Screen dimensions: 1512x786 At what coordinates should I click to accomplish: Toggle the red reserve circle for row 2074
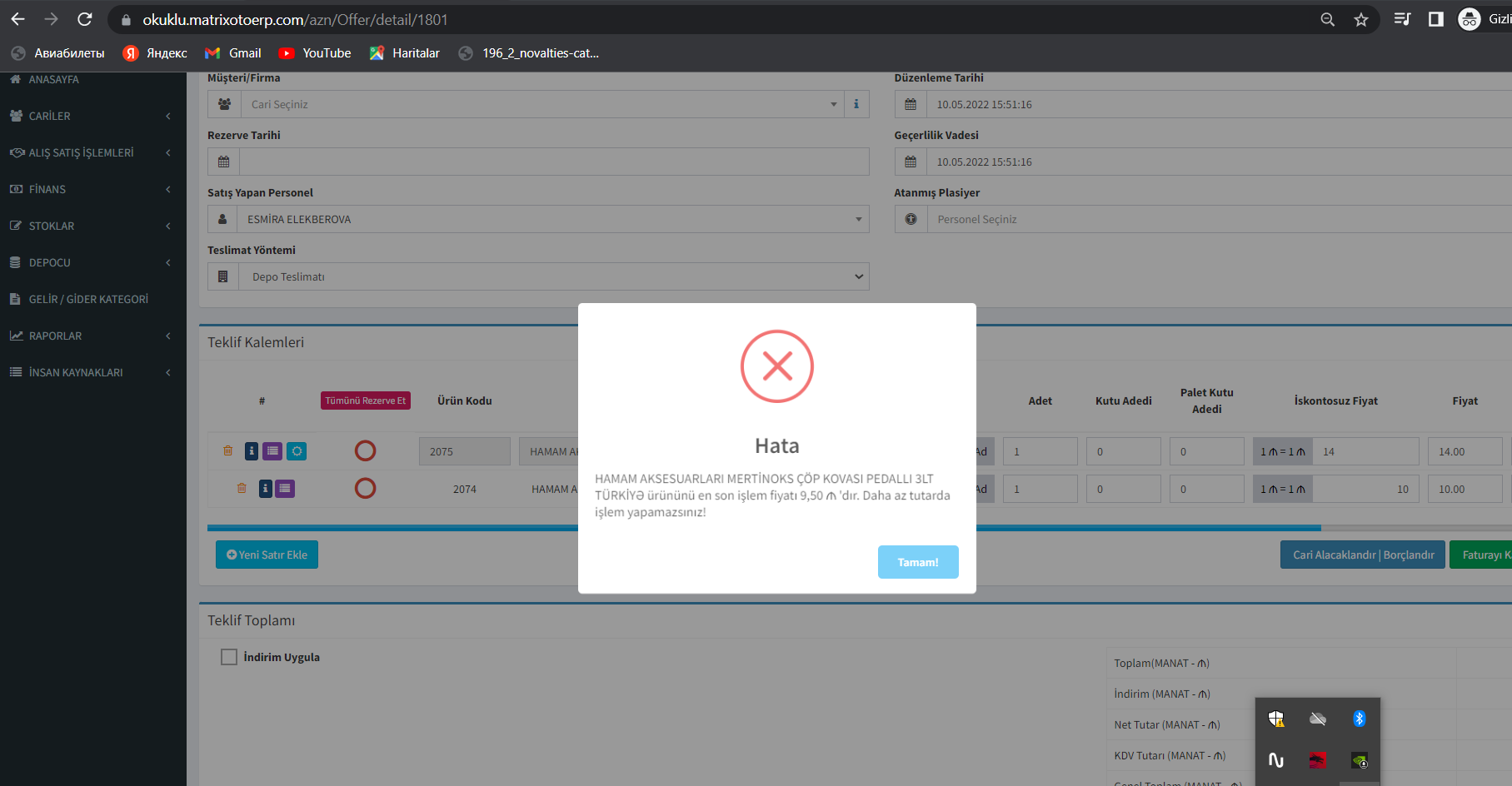365,489
